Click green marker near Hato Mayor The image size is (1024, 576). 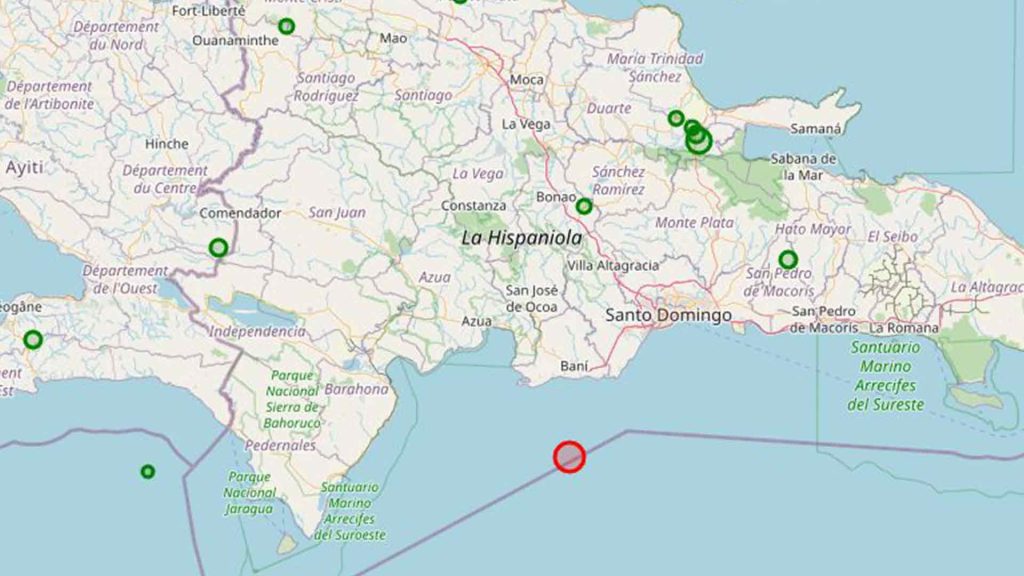pos(788,260)
